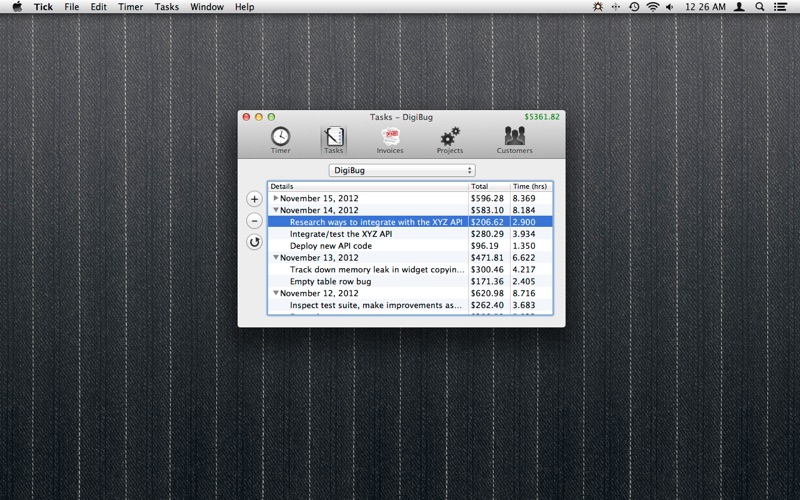Viewport: 800px width, 500px height.
Task: Add a new task with plus button
Action: [x=254, y=199]
